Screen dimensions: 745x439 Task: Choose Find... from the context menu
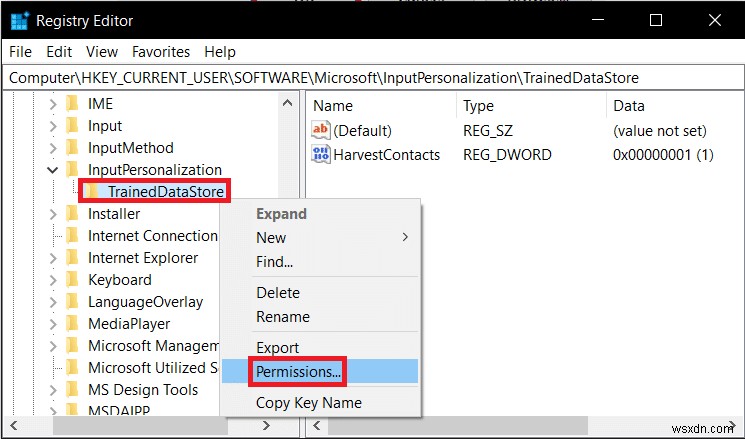(320, 261)
